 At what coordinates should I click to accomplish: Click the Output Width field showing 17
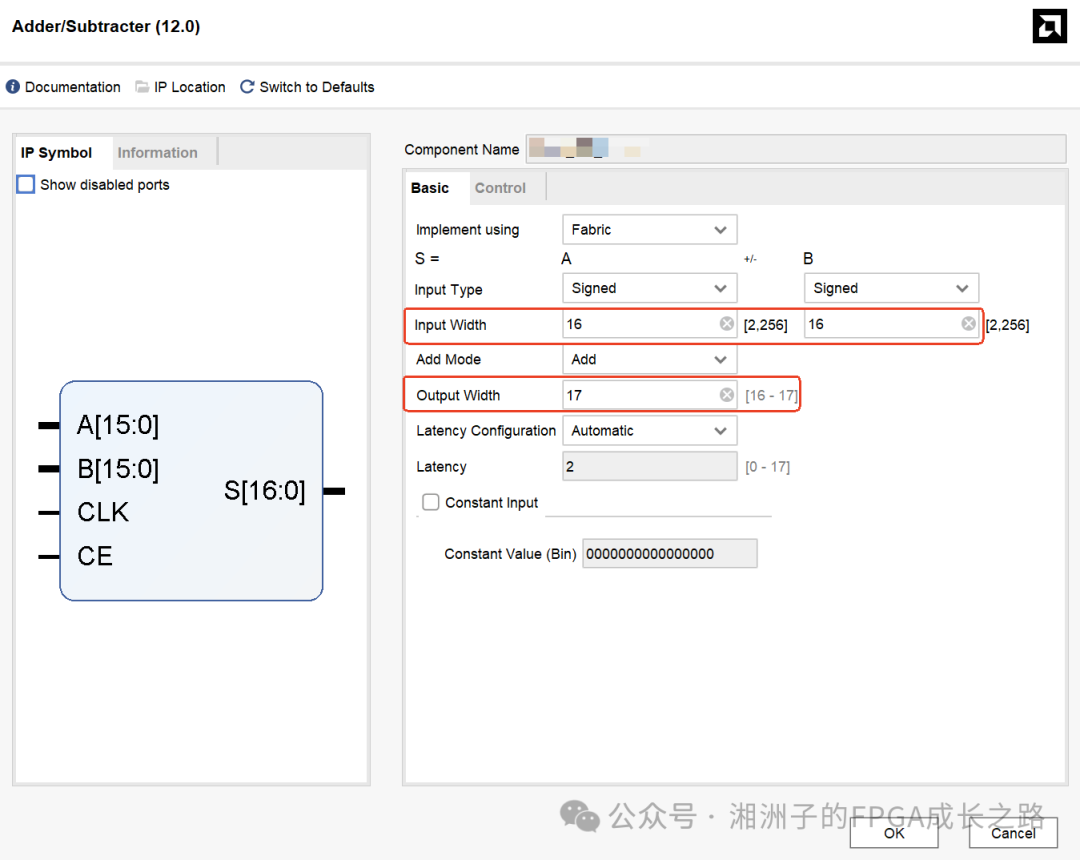[x=650, y=395]
